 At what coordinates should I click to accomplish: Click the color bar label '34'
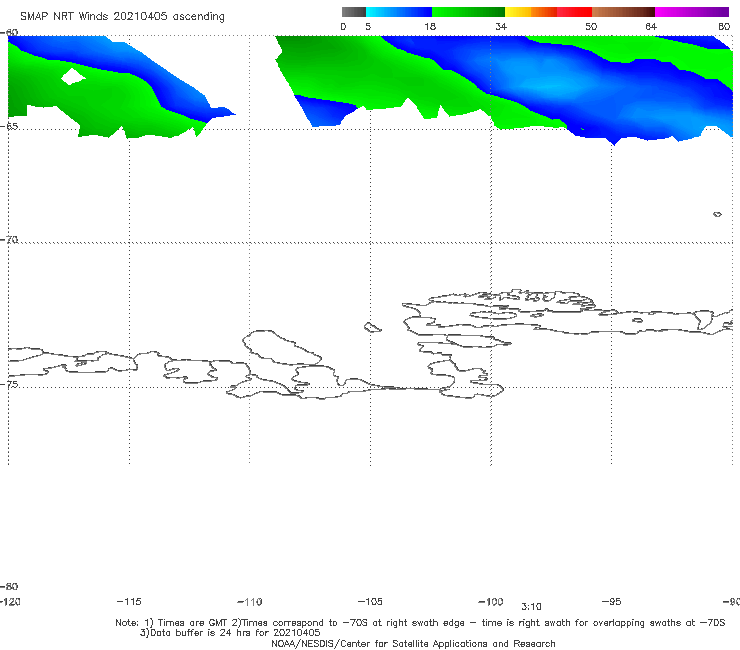click(501, 27)
